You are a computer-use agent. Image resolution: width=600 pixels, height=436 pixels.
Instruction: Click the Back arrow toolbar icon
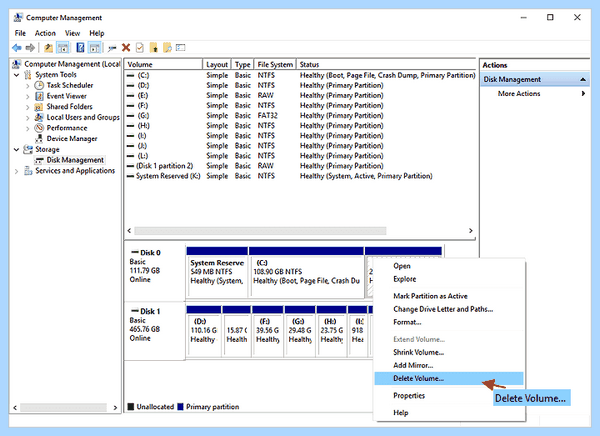pyautogui.click(x=16, y=48)
